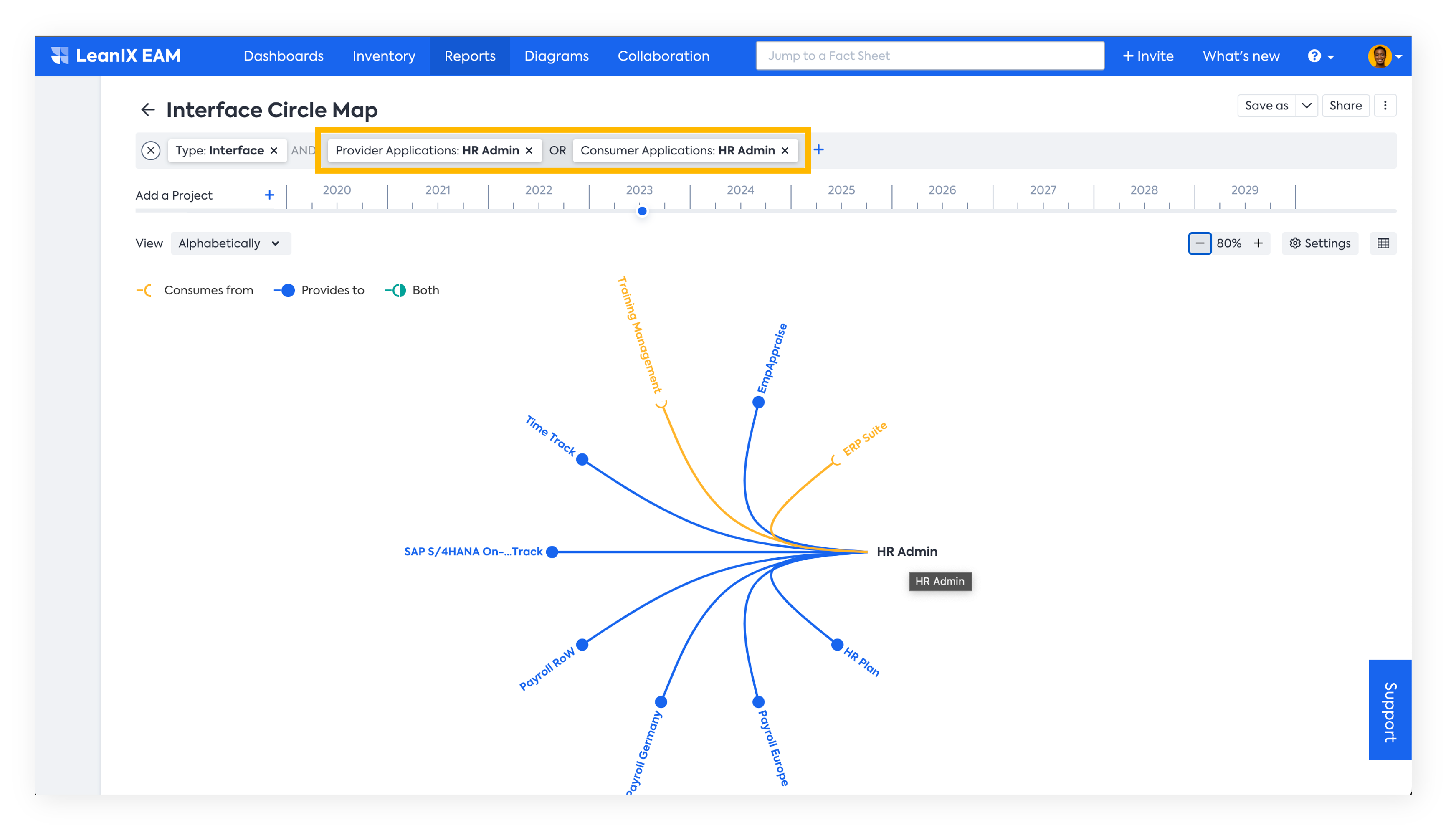Click the plus next to Add a Project
This screenshot has height=838, width=1456.
269,195
